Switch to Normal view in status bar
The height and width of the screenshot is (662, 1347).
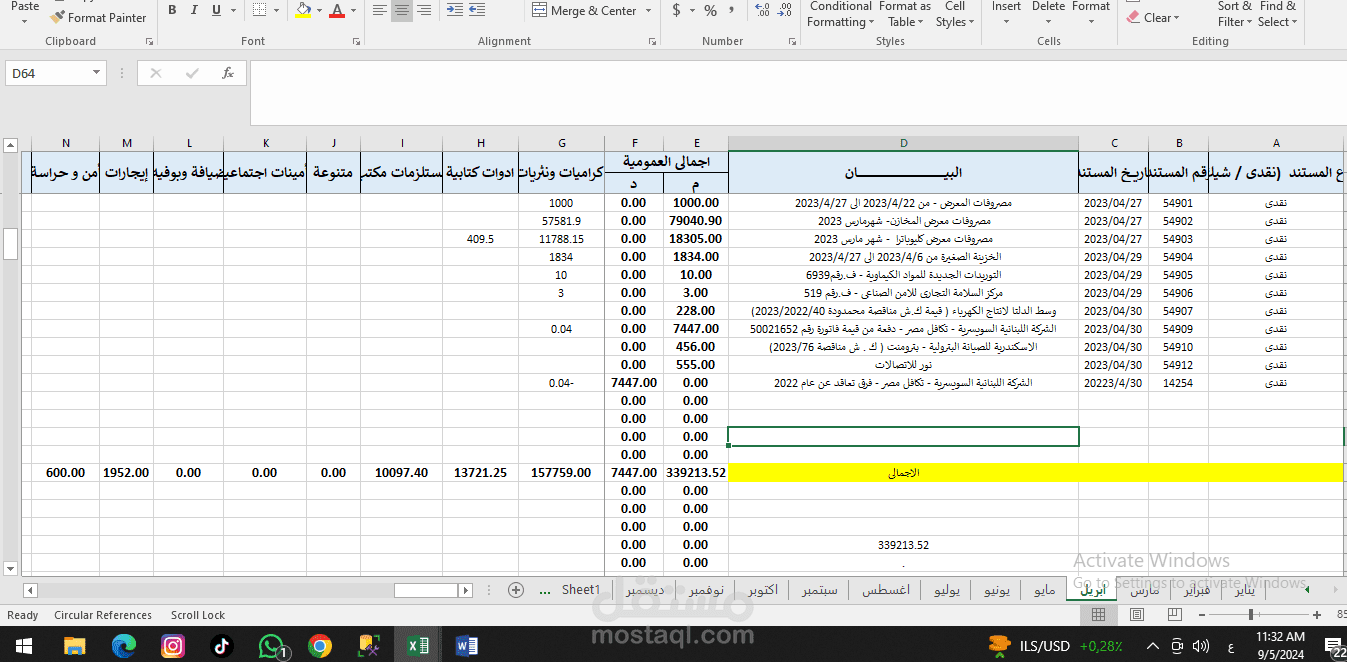tap(1098, 614)
